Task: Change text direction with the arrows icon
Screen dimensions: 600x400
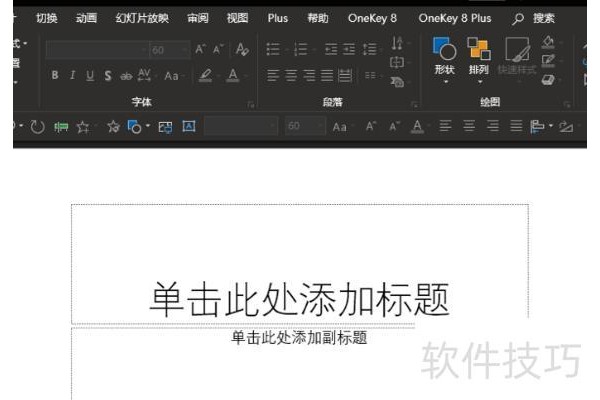Action: [397, 43]
